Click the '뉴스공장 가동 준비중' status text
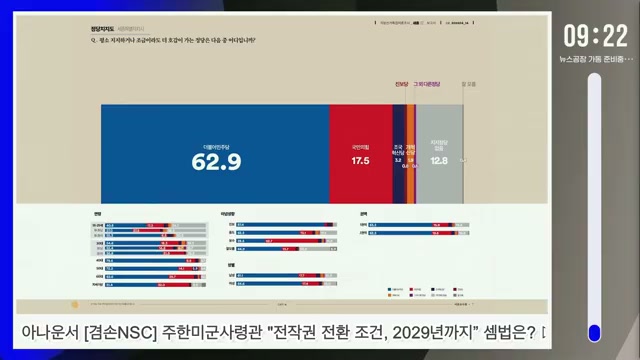 click(596, 60)
